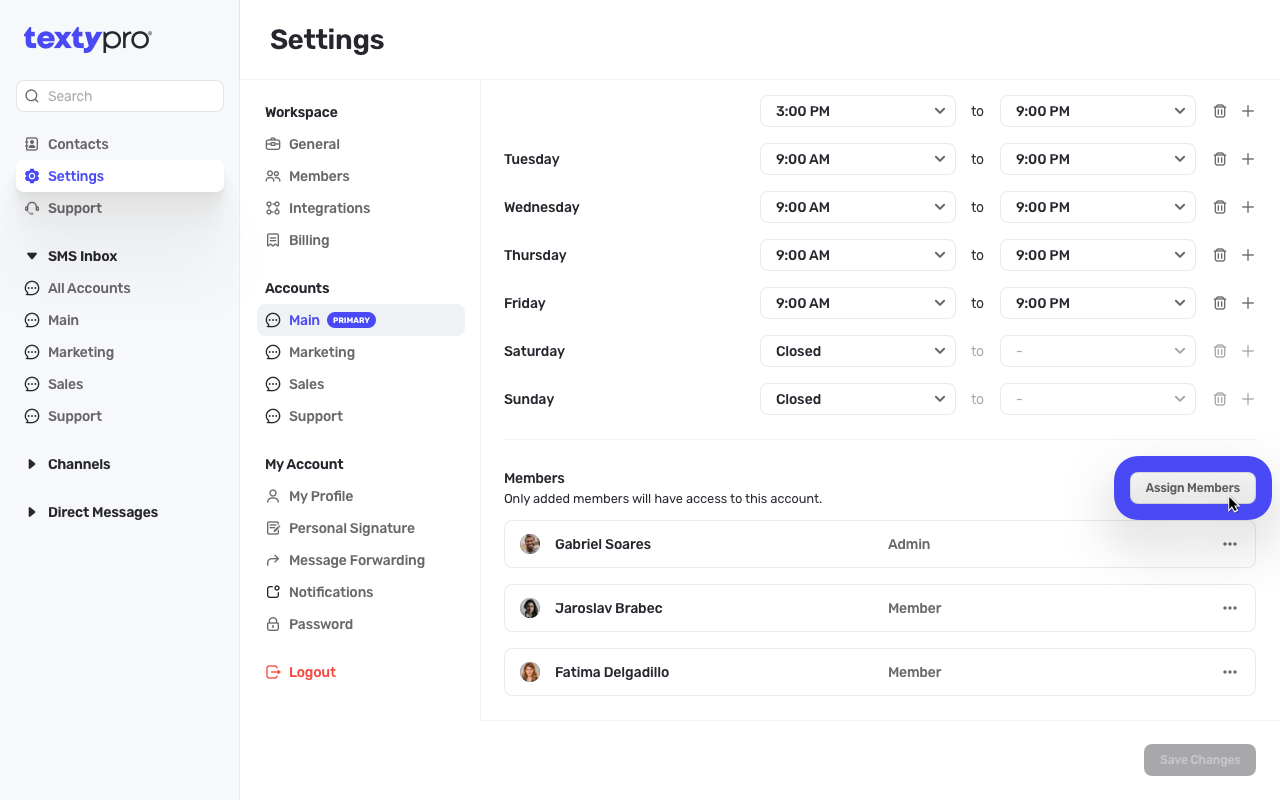Open Message Forwarding settings
Screen dimensions: 1280x800
[357, 560]
